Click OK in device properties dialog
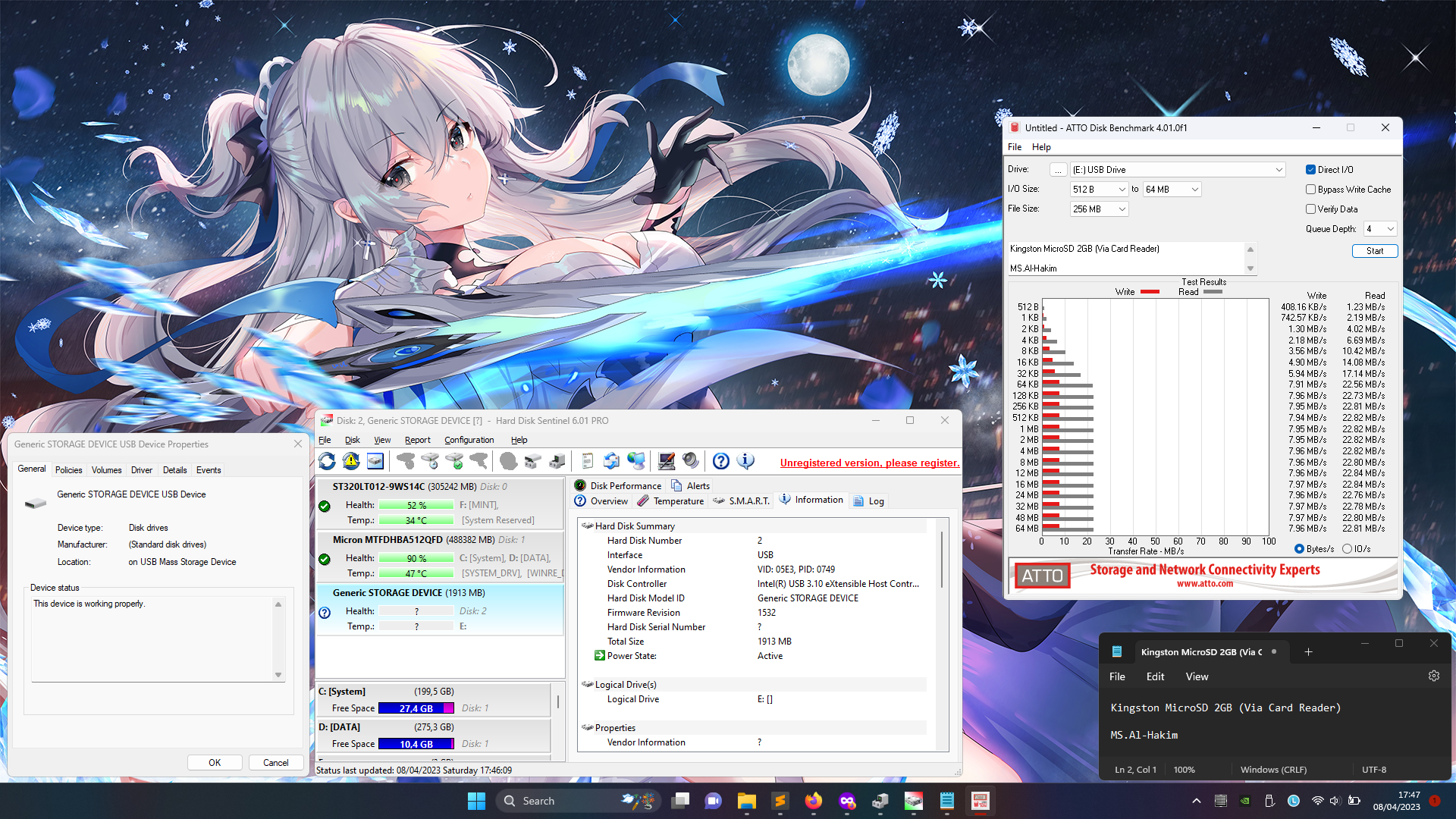Screen dimensions: 1456x819 [215, 763]
